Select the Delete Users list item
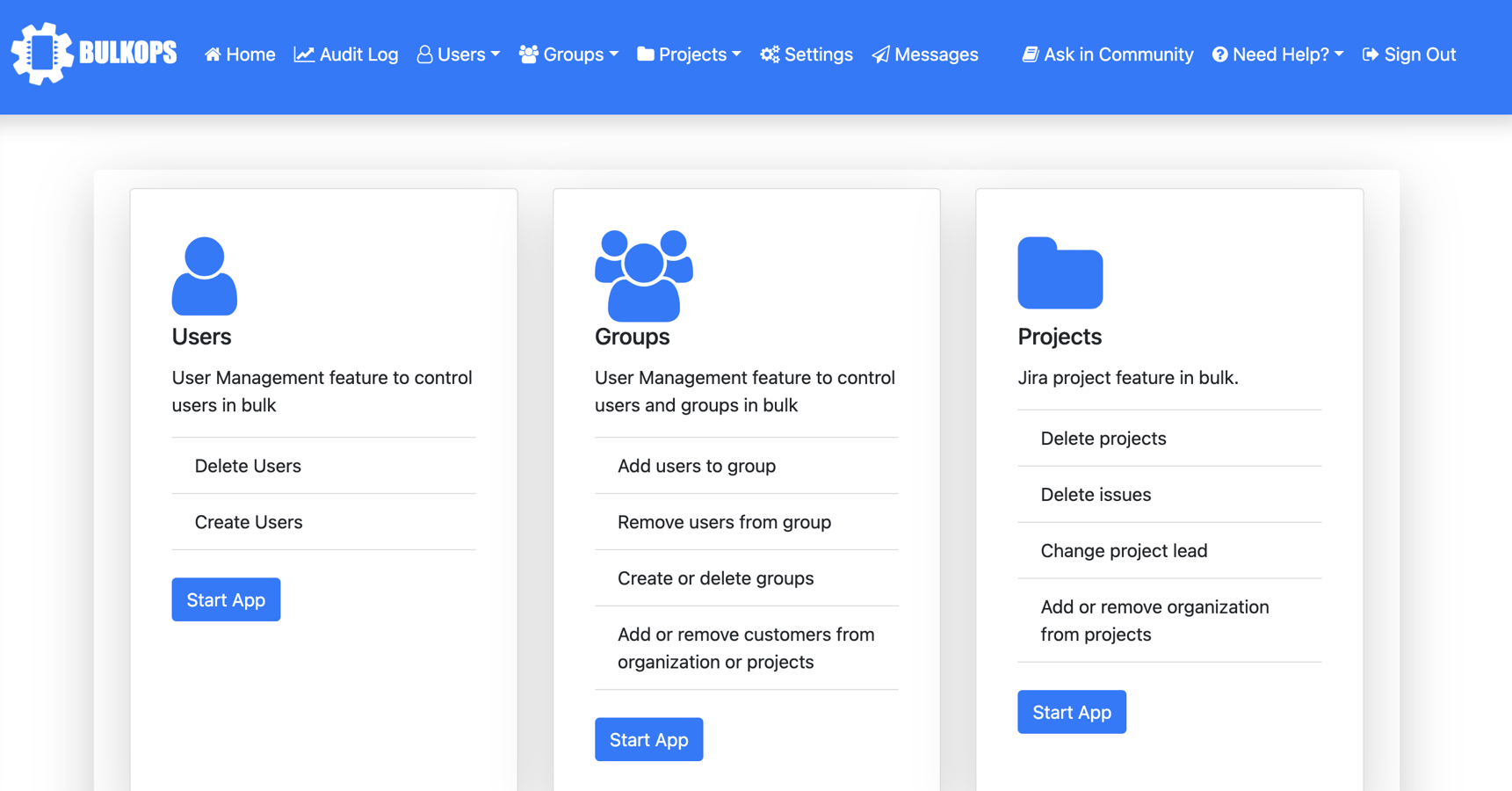Screen dimensions: 1512x791 pyautogui.click(x=324, y=466)
